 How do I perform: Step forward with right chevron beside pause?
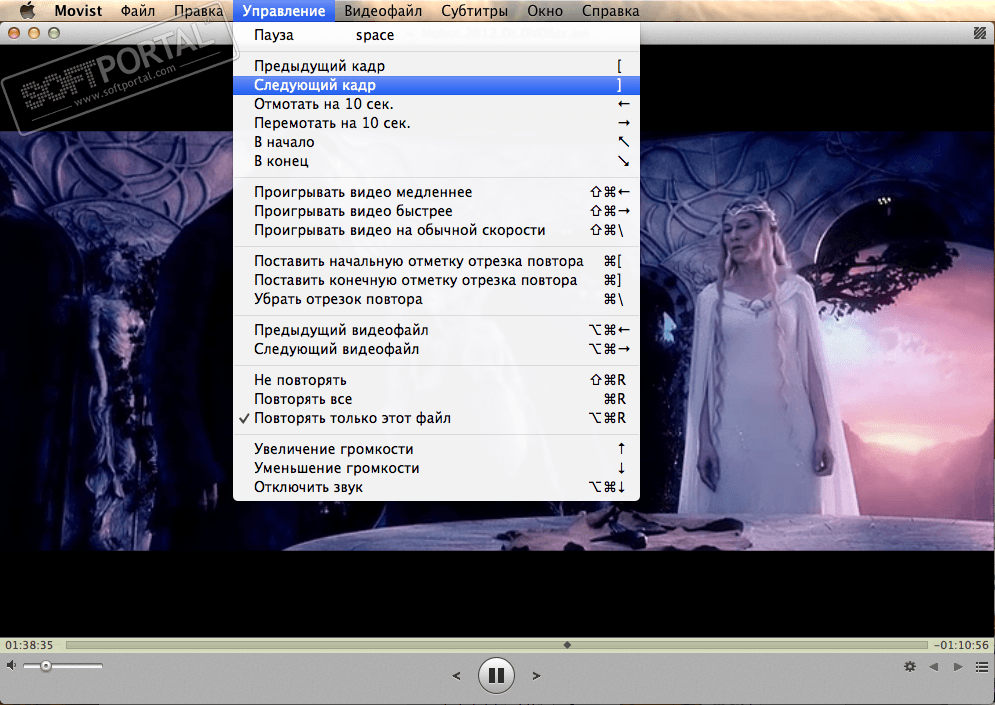click(x=536, y=676)
